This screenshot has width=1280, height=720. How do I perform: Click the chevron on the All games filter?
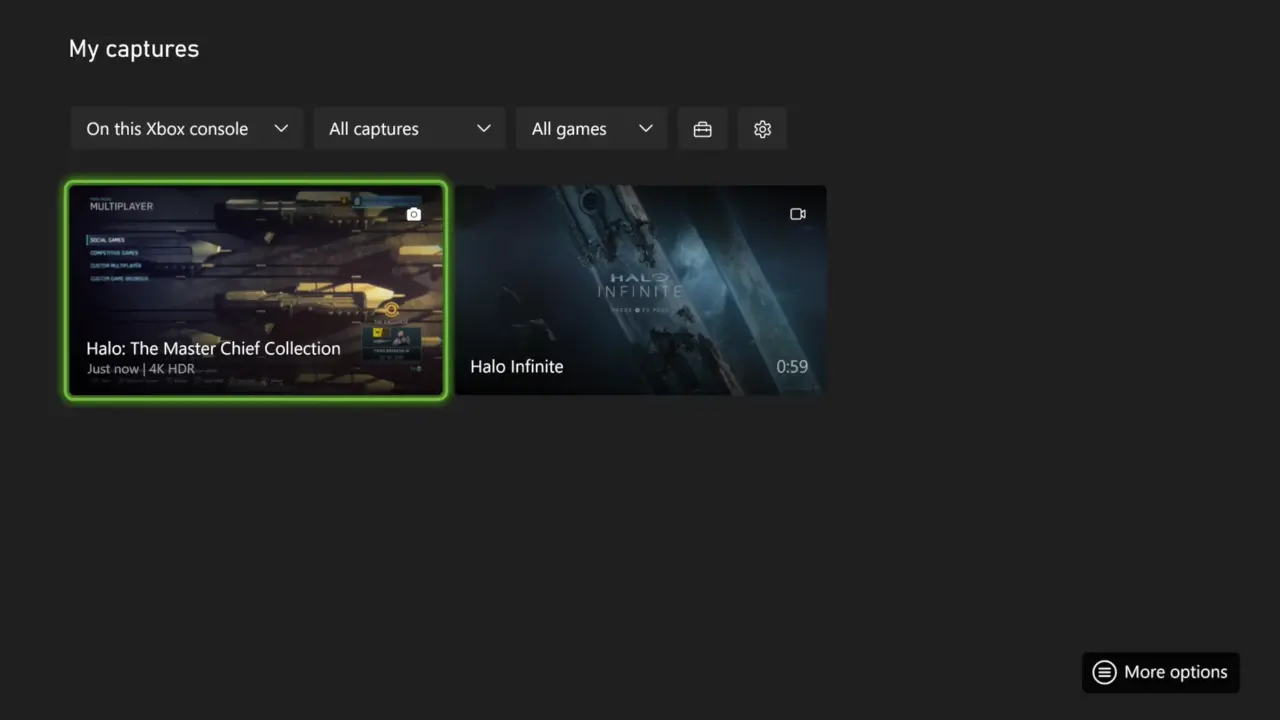pos(645,128)
